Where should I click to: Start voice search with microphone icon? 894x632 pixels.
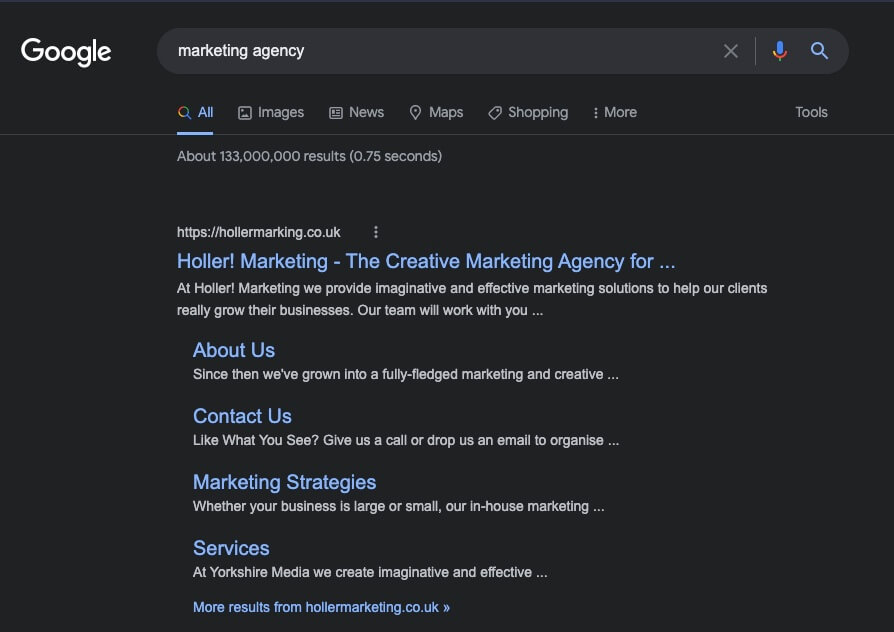779,51
